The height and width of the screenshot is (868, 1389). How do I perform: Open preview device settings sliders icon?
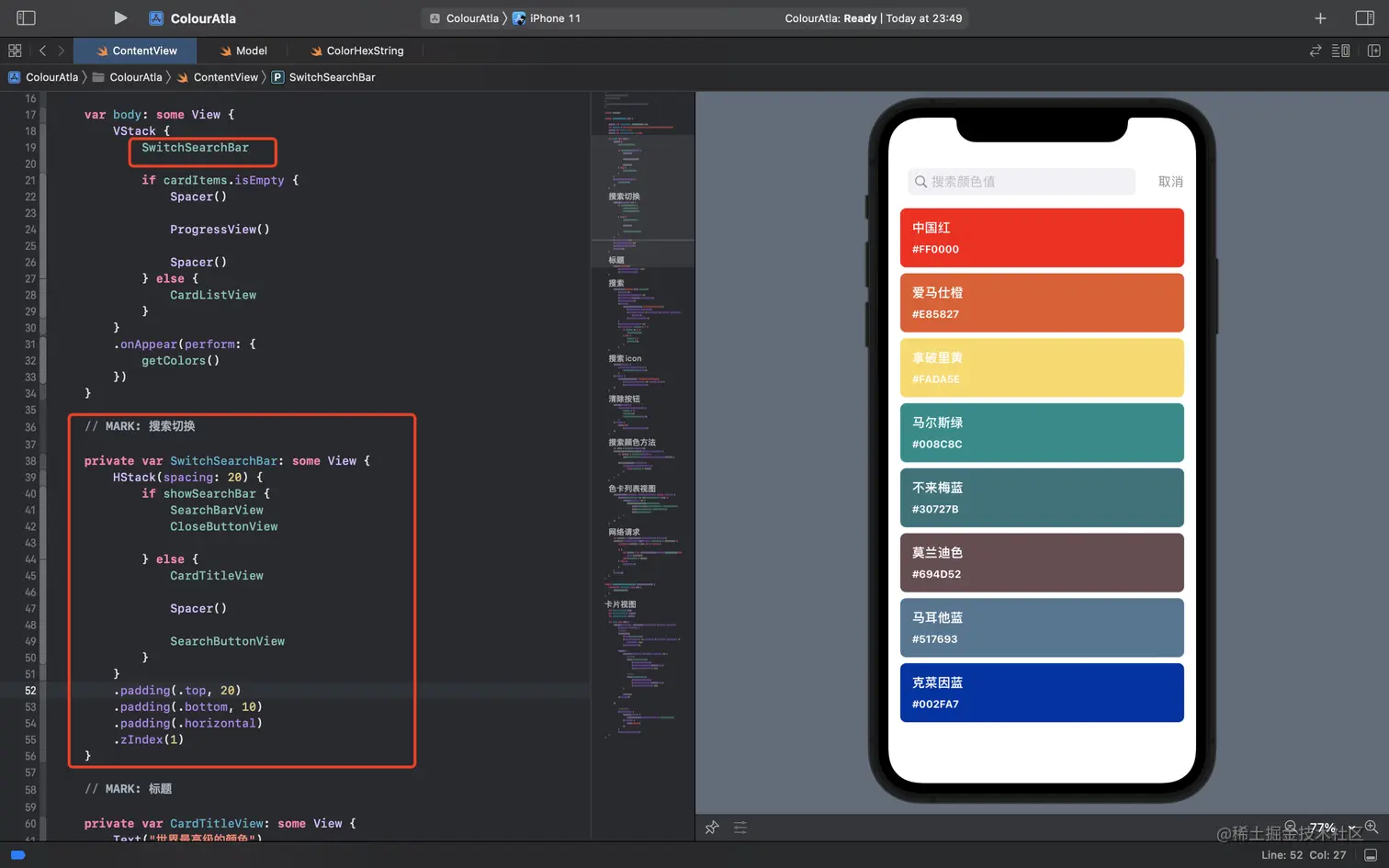coord(740,828)
